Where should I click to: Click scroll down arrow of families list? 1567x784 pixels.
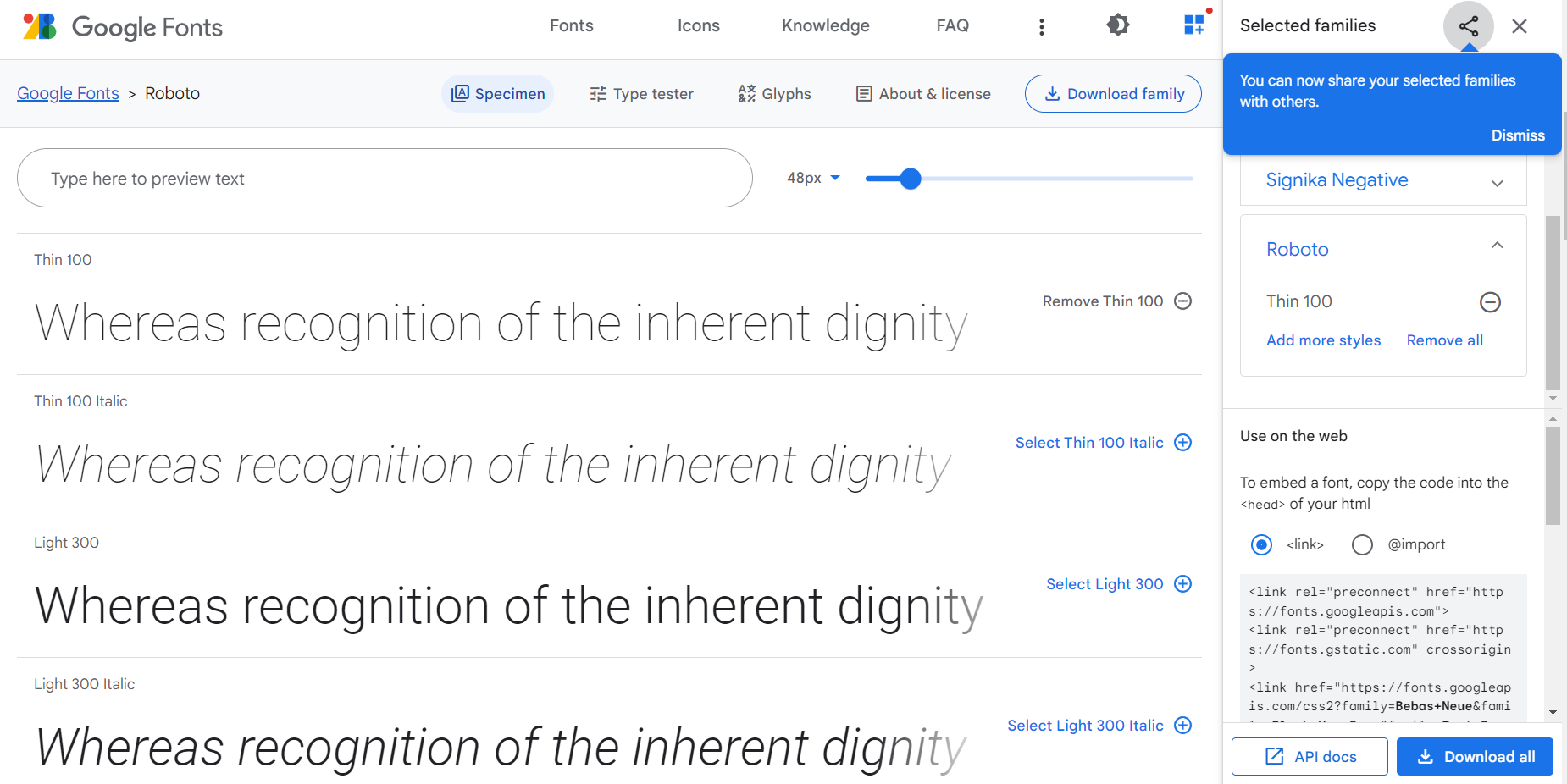1553,398
